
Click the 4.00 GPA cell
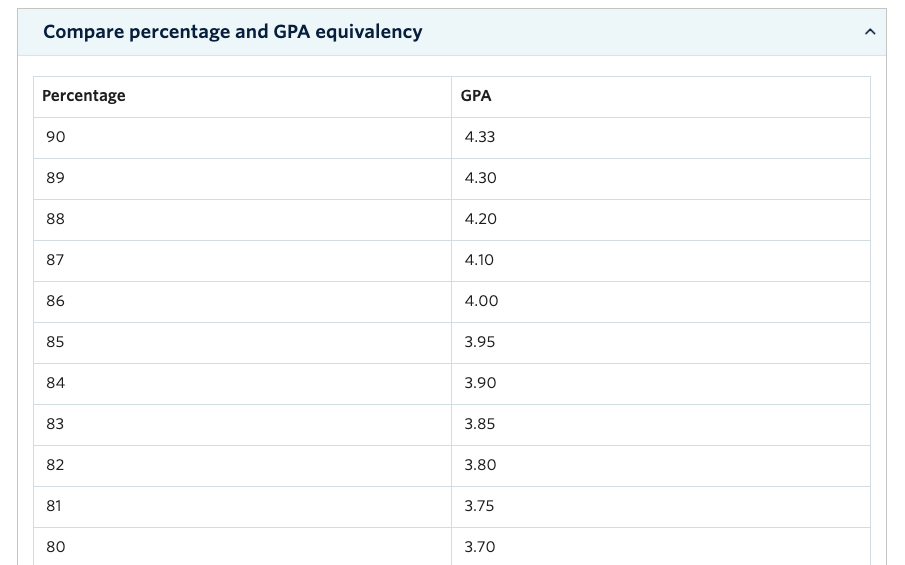[x=661, y=302]
